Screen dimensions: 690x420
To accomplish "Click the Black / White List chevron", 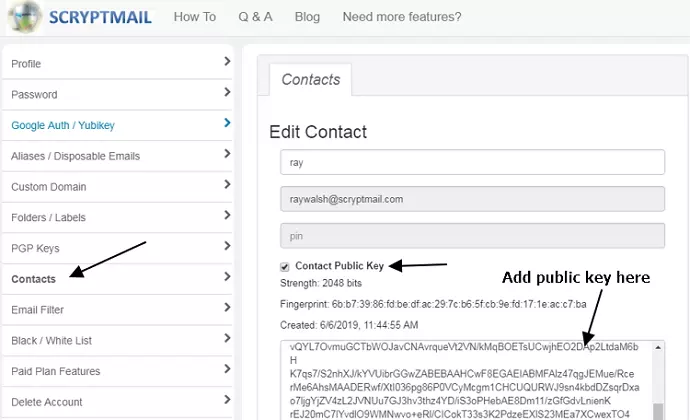I will click(x=227, y=340).
